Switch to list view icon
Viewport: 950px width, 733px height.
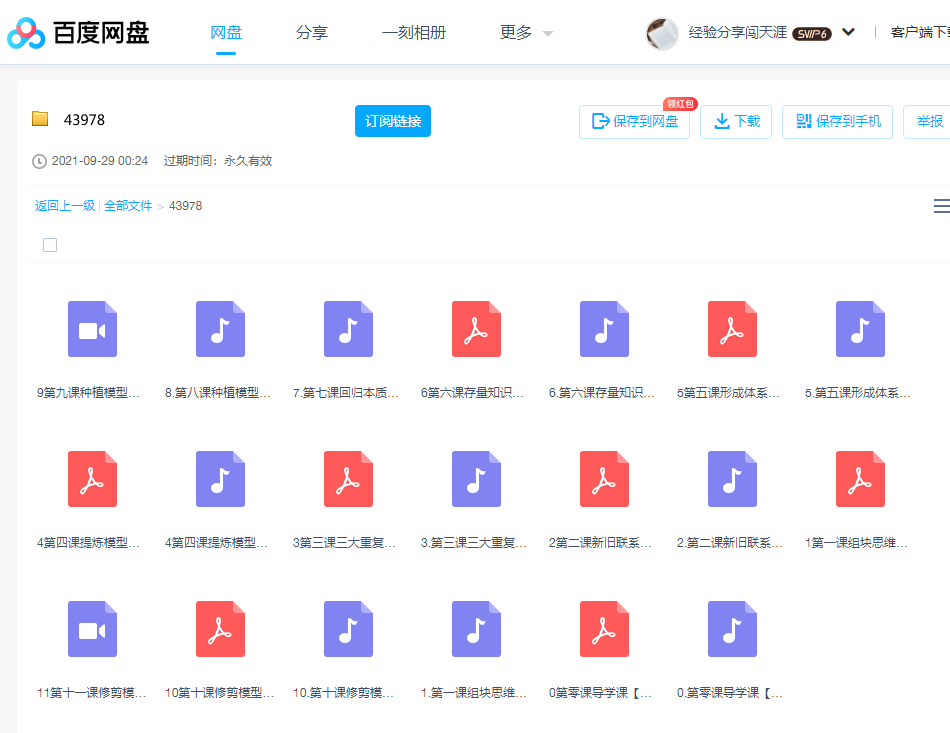click(x=942, y=206)
